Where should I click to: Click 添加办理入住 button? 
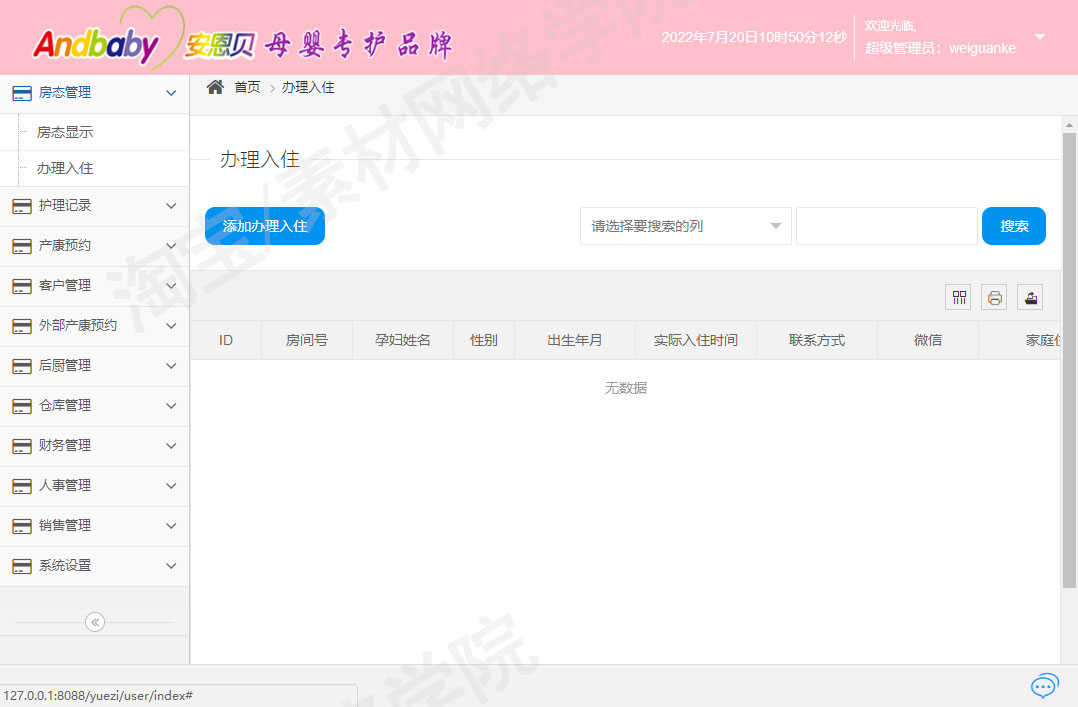(265, 226)
